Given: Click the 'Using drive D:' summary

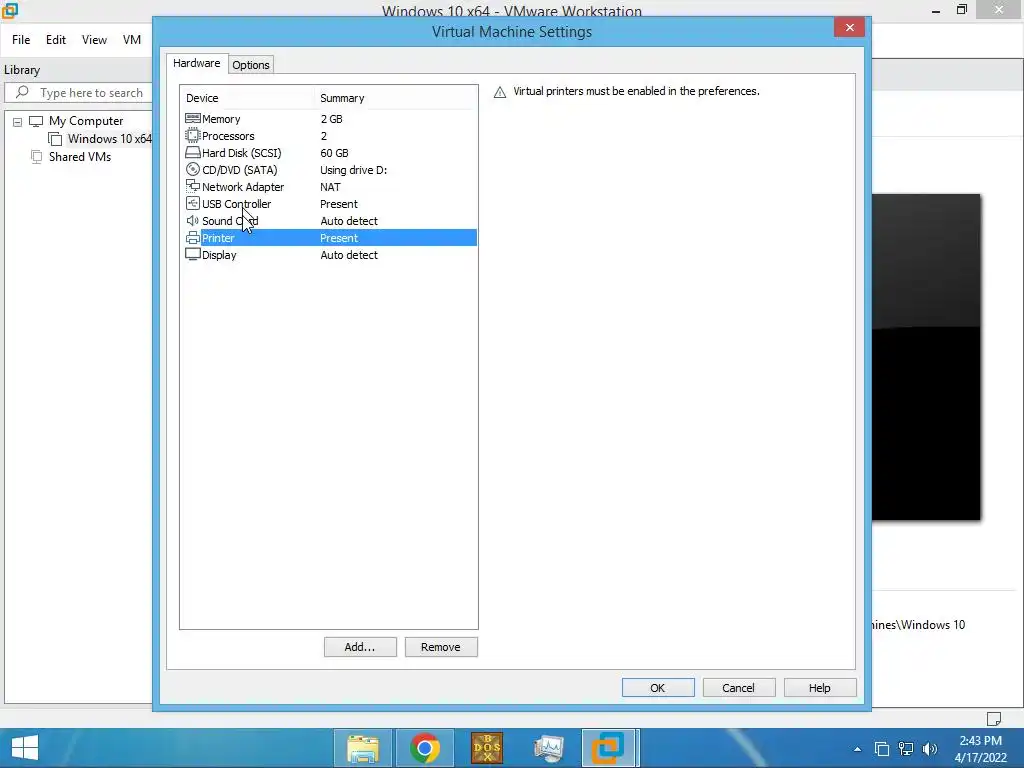Looking at the screenshot, I should tap(353, 170).
